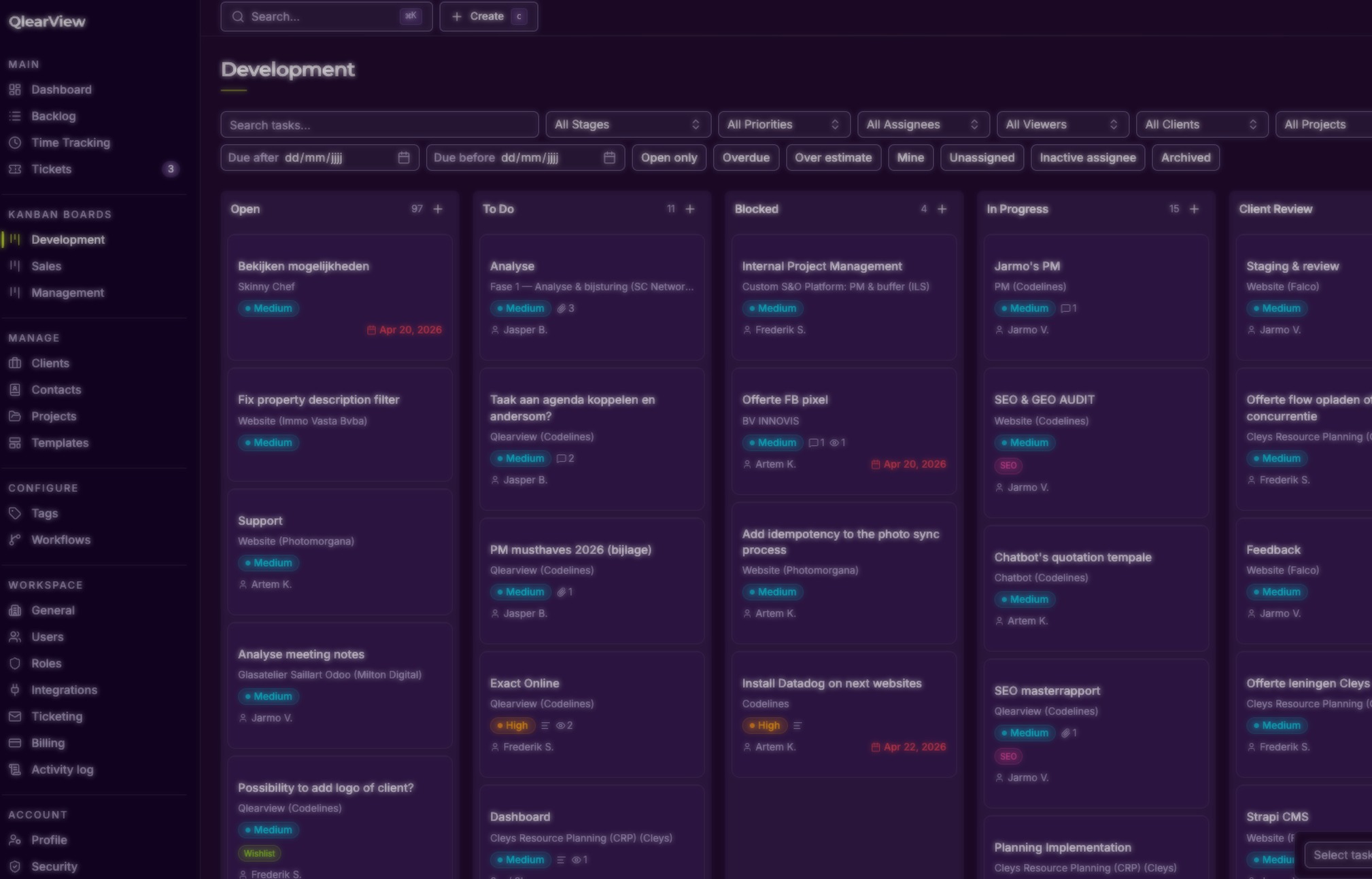The image size is (1372, 879).
Task: Open Workflows branch icon
Action: [15, 540]
